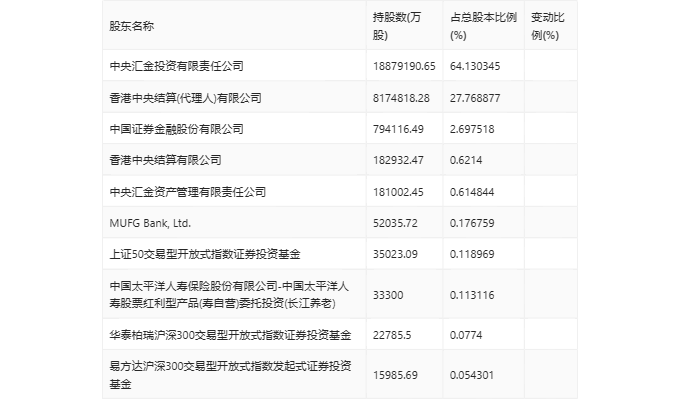Select the percentage 0.0774

coord(466,335)
